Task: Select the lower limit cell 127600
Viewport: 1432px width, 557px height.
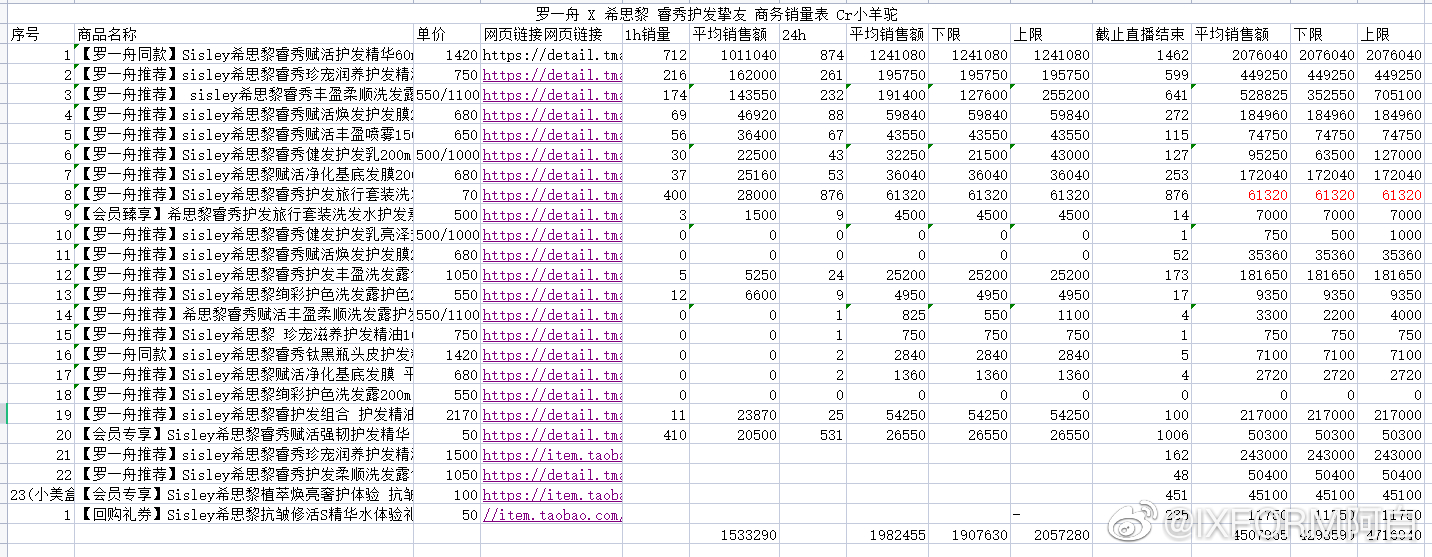Action: tap(969, 95)
